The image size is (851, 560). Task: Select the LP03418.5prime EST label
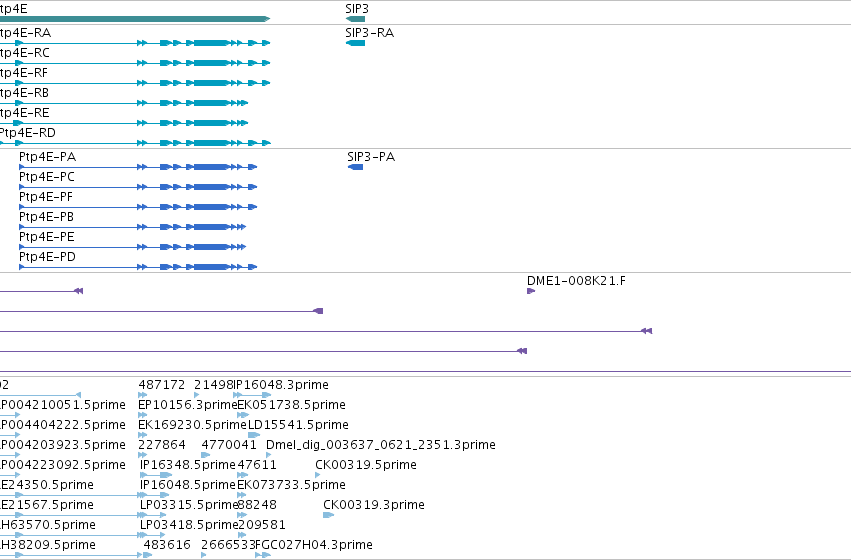tap(189, 525)
